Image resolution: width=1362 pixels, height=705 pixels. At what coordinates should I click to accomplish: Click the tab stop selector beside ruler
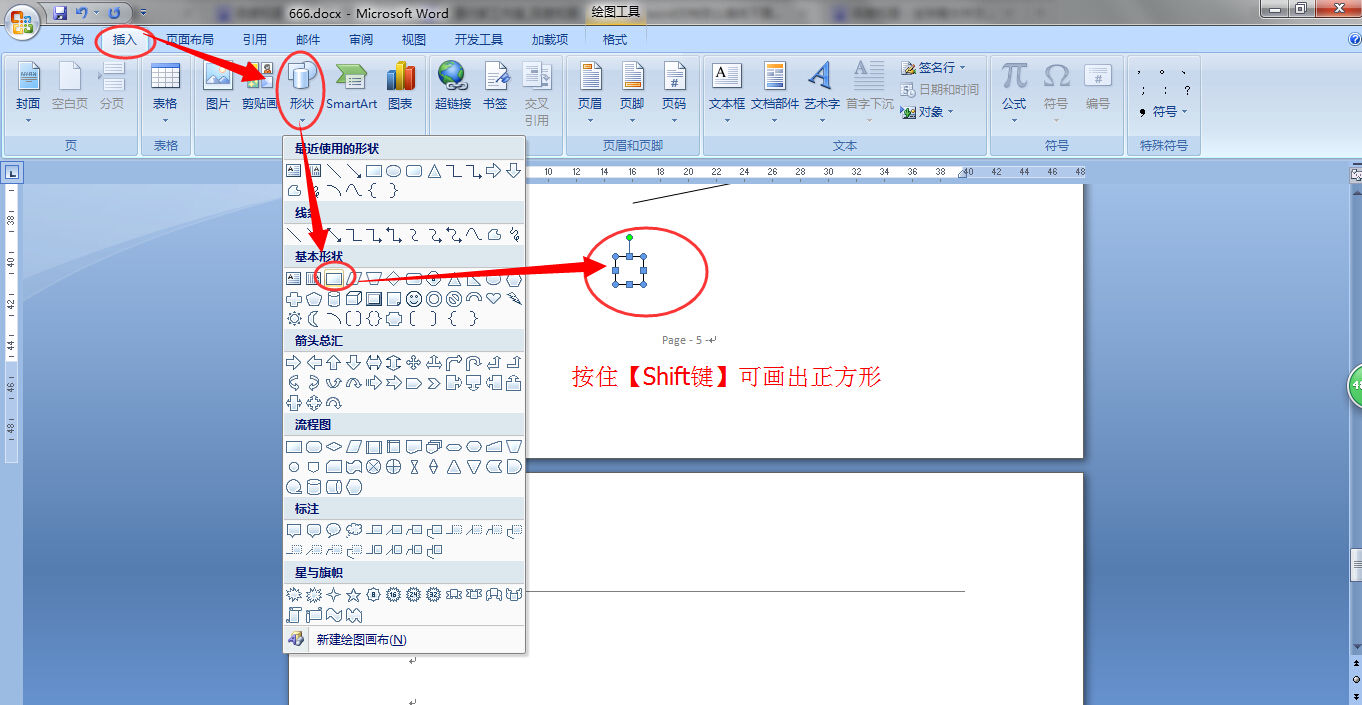pos(11,172)
